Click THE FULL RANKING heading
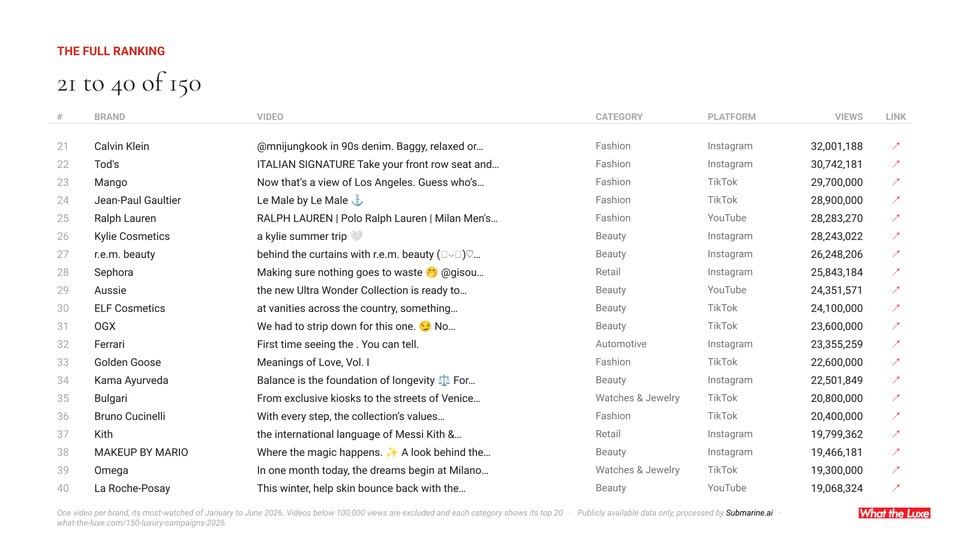Viewport: 960px width, 540px height. (x=111, y=51)
